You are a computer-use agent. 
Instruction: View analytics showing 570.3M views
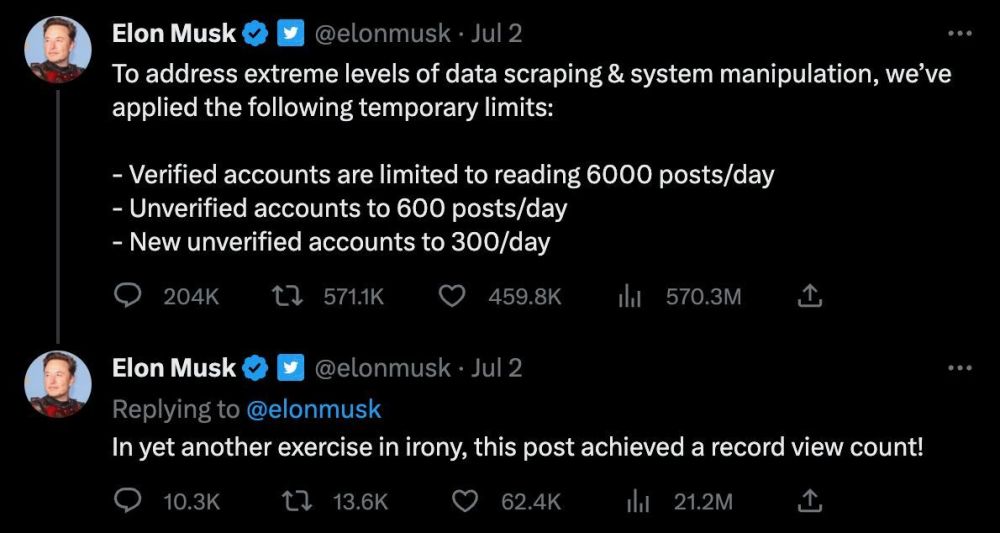629,296
